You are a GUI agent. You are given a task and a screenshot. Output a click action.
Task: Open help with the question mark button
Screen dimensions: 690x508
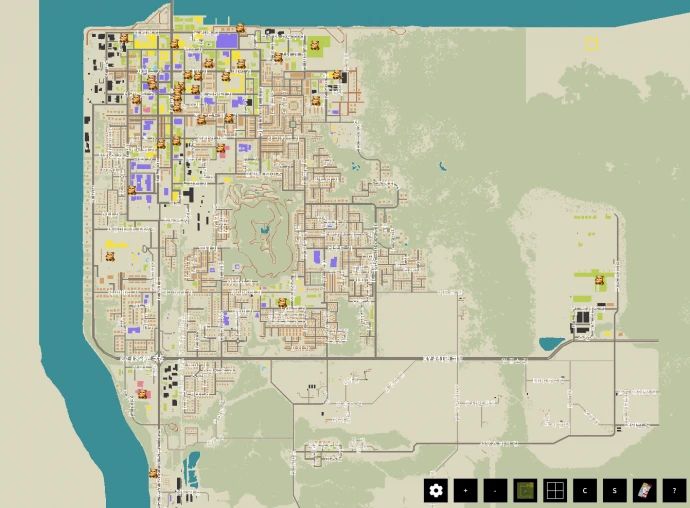click(x=675, y=490)
